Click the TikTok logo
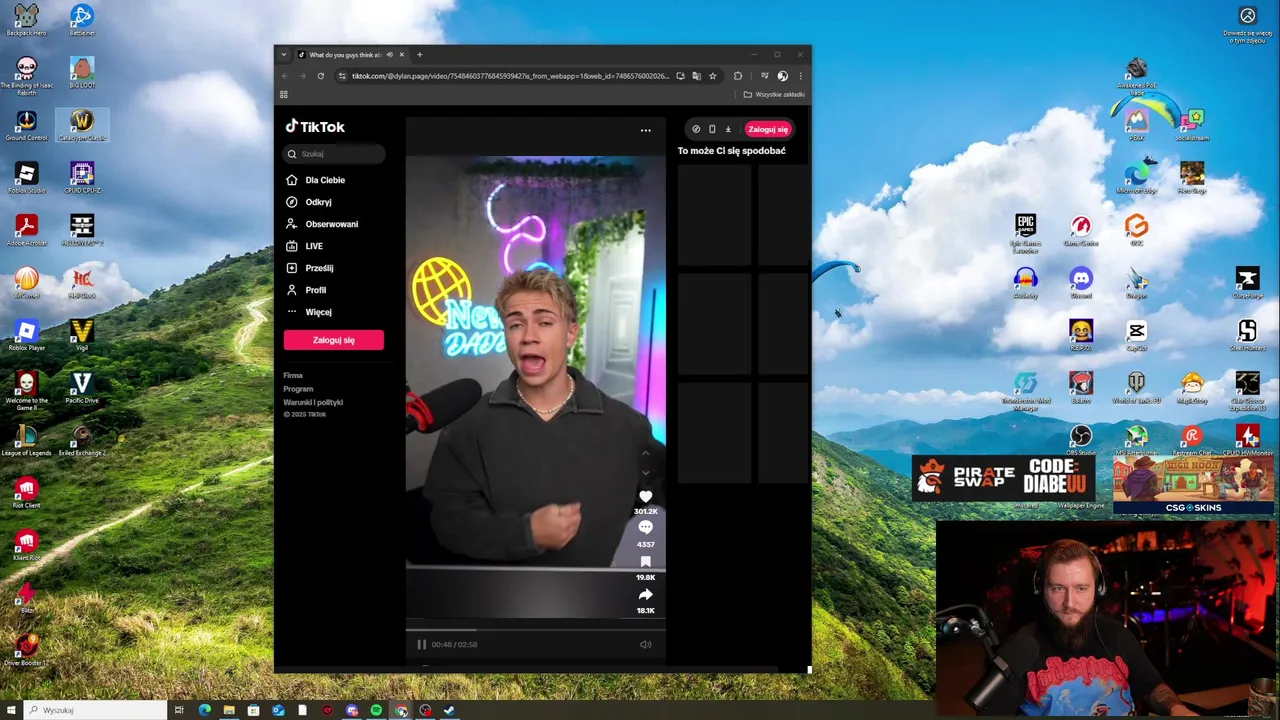1280x720 pixels. [x=315, y=127]
